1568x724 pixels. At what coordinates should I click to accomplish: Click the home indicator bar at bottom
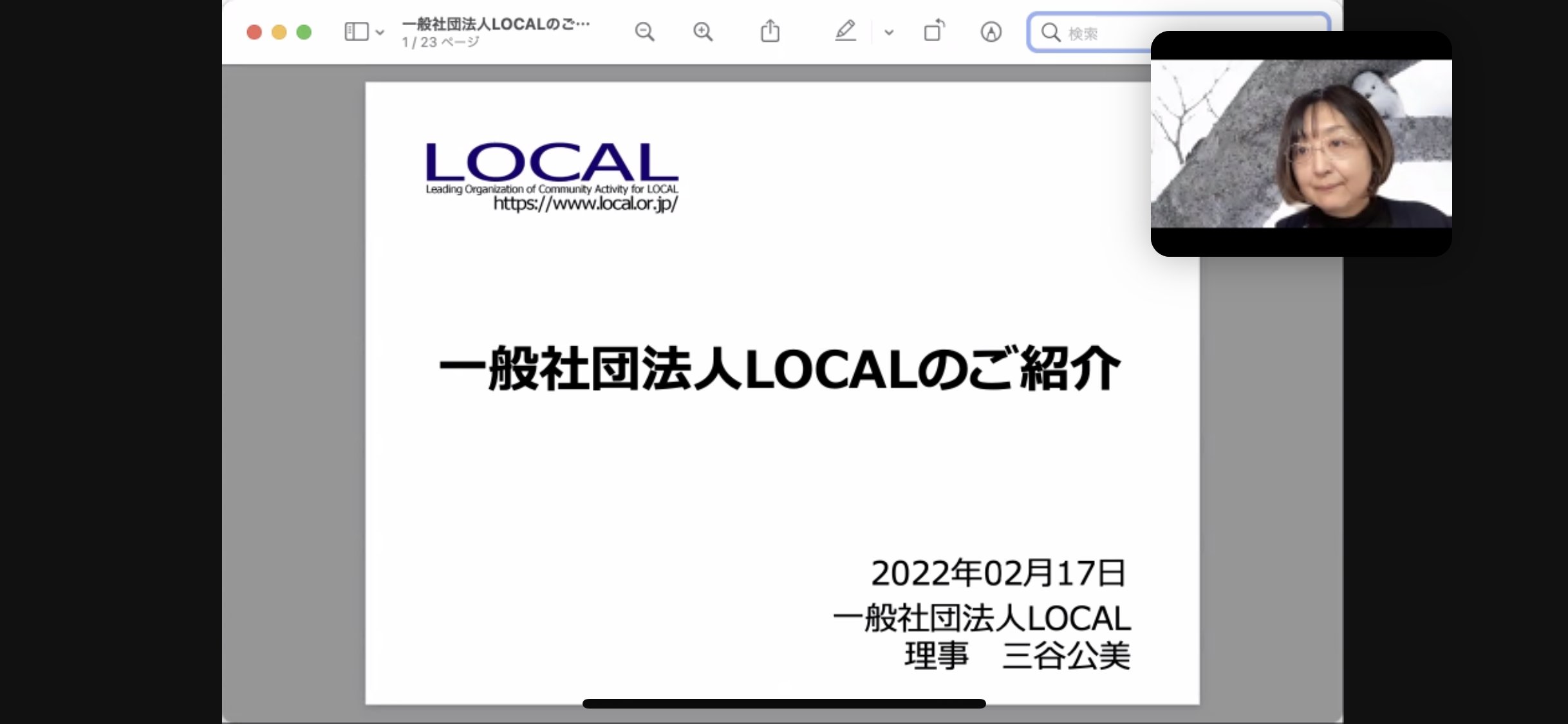784,703
